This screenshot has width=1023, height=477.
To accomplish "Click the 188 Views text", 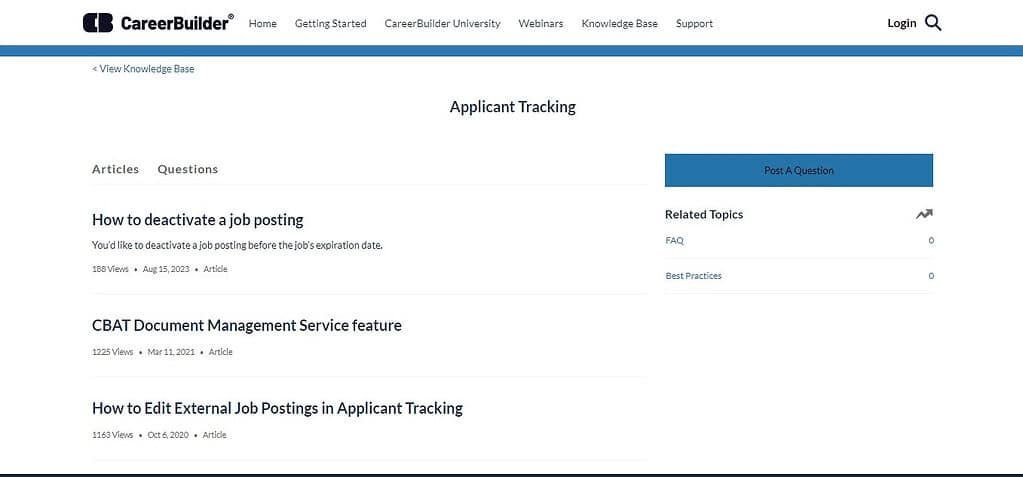I will point(110,269).
